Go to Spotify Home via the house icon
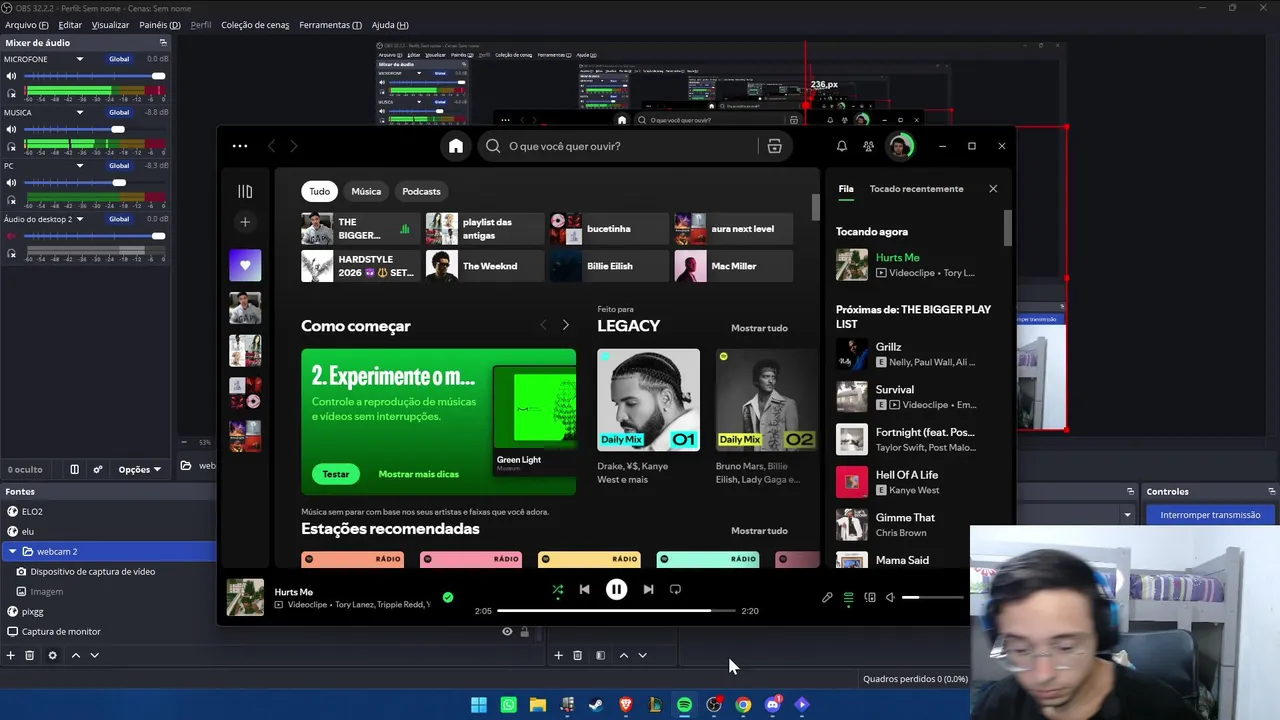The width and height of the screenshot is (1280, 720). pos(456,146)
